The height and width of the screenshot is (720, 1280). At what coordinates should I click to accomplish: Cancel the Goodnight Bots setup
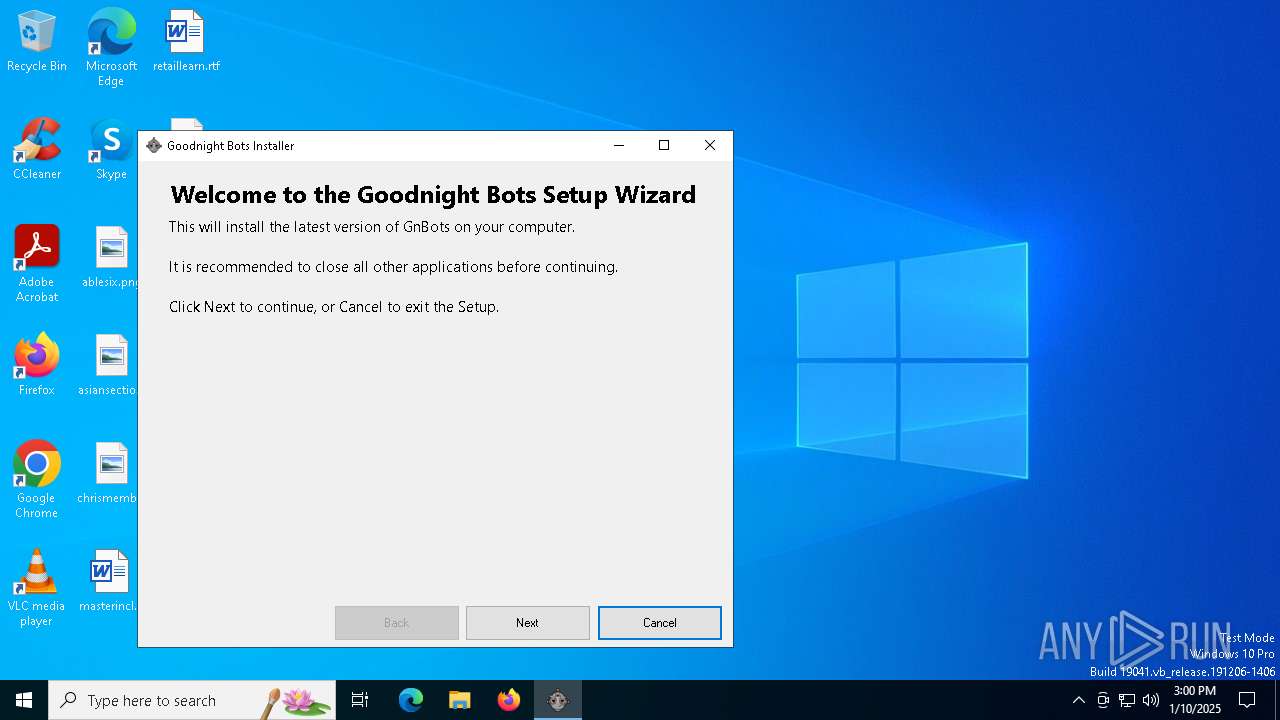click(659, 623)
